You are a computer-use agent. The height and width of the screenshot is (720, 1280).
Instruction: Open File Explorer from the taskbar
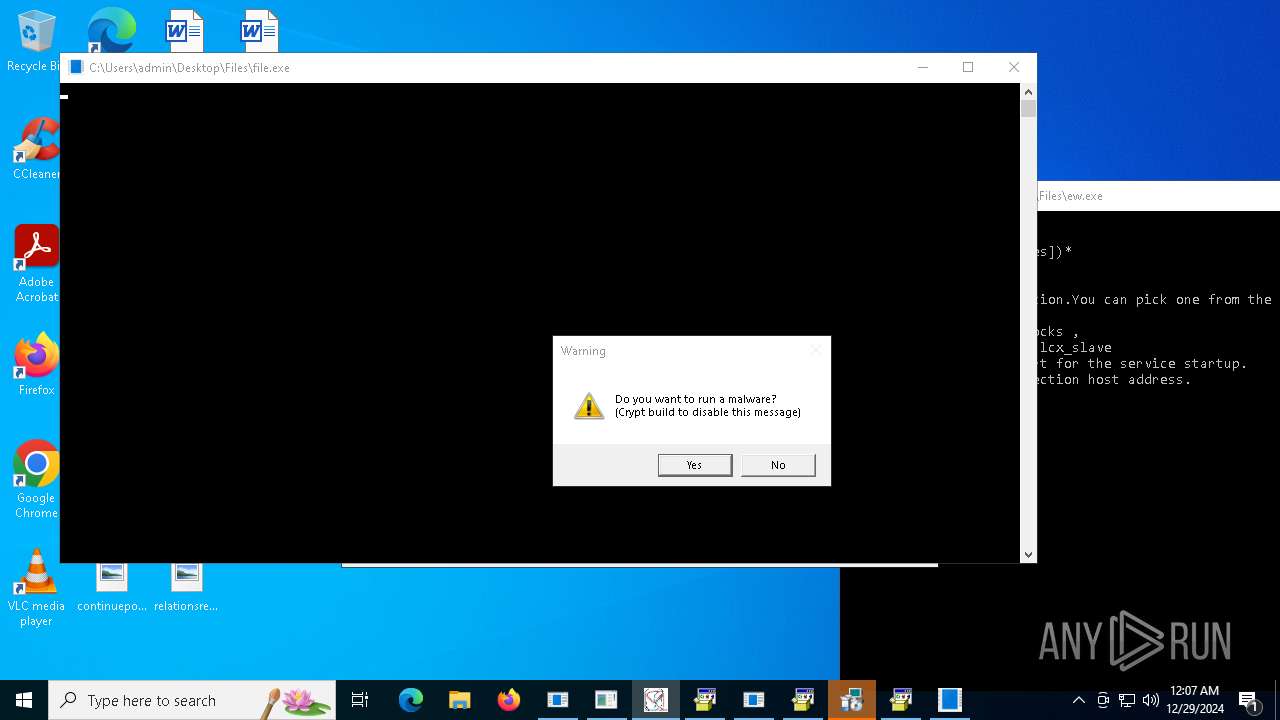(x=459, y=700)
